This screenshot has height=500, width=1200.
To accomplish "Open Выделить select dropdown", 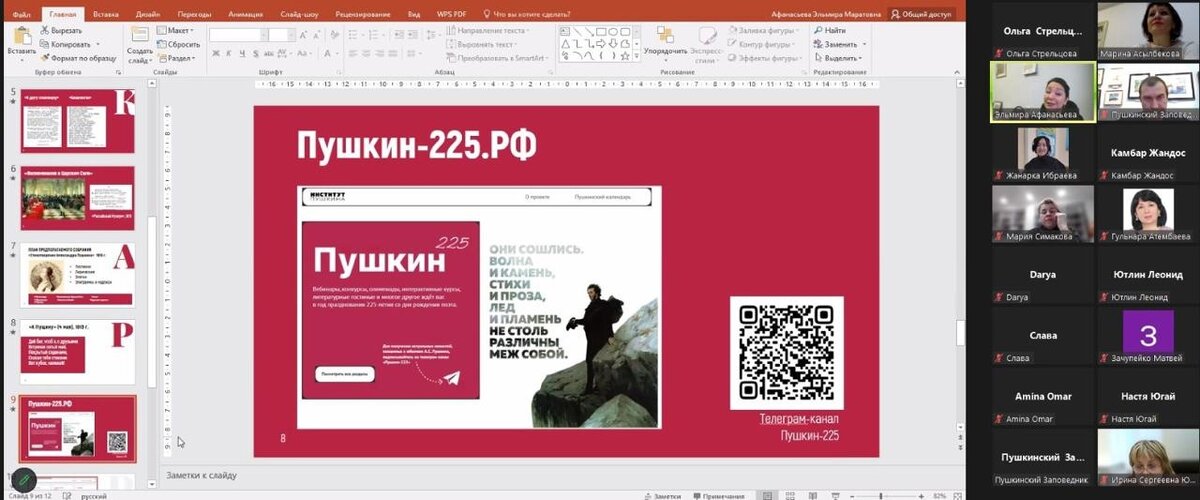I will (838, 59).
